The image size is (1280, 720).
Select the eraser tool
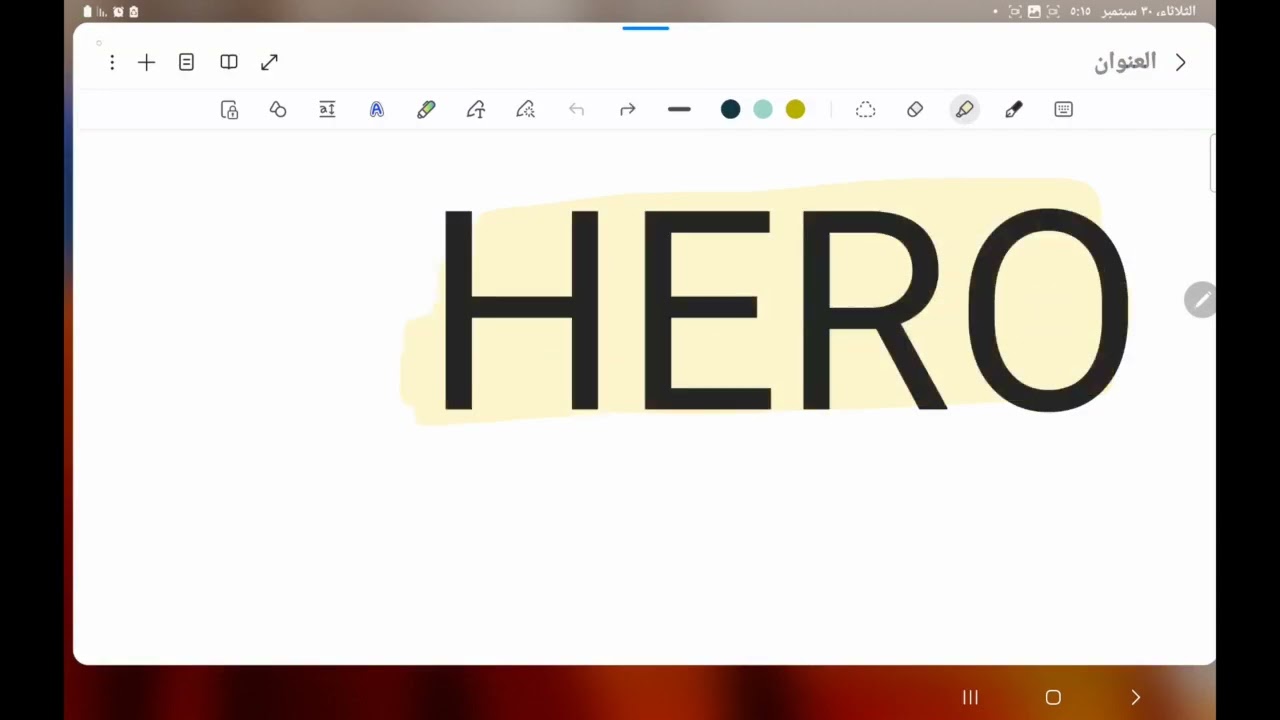coord(915,110)
